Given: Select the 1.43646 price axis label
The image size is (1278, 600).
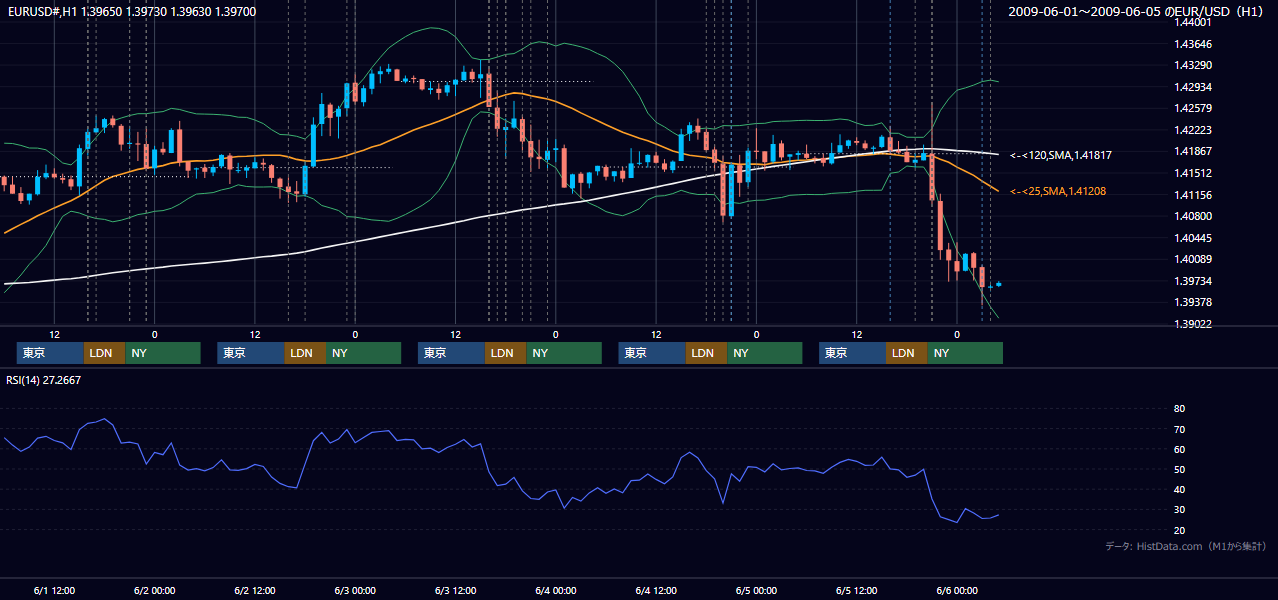Looking at the screenshot, I should [1193, 44].
